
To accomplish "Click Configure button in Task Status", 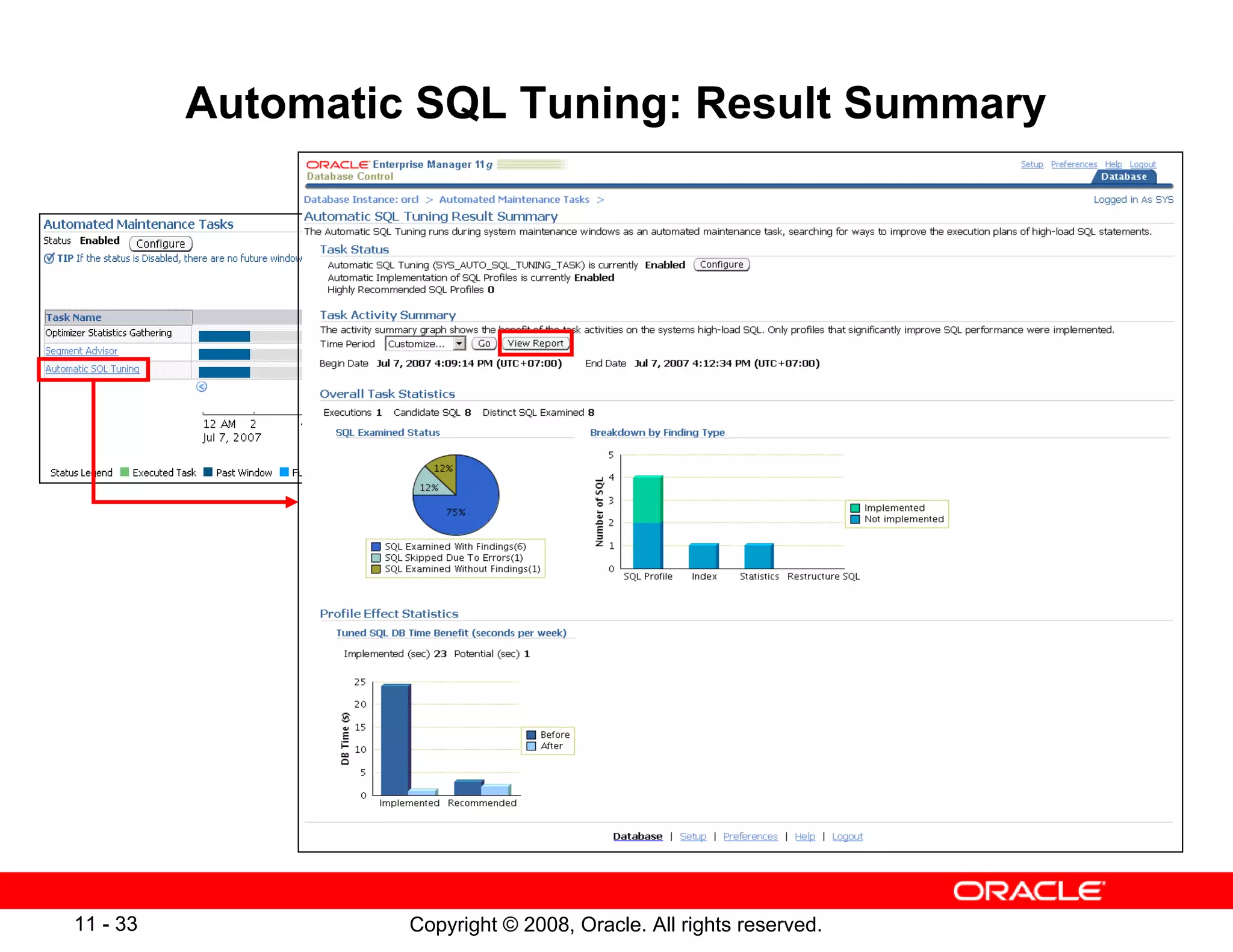I will [721, 265].
